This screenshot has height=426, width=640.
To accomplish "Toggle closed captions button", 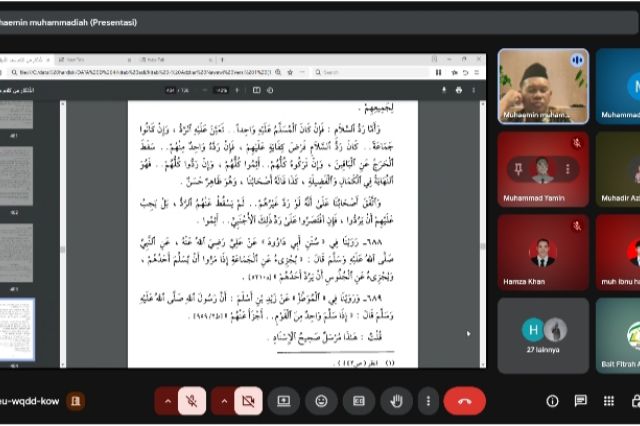I will (359, 401).
